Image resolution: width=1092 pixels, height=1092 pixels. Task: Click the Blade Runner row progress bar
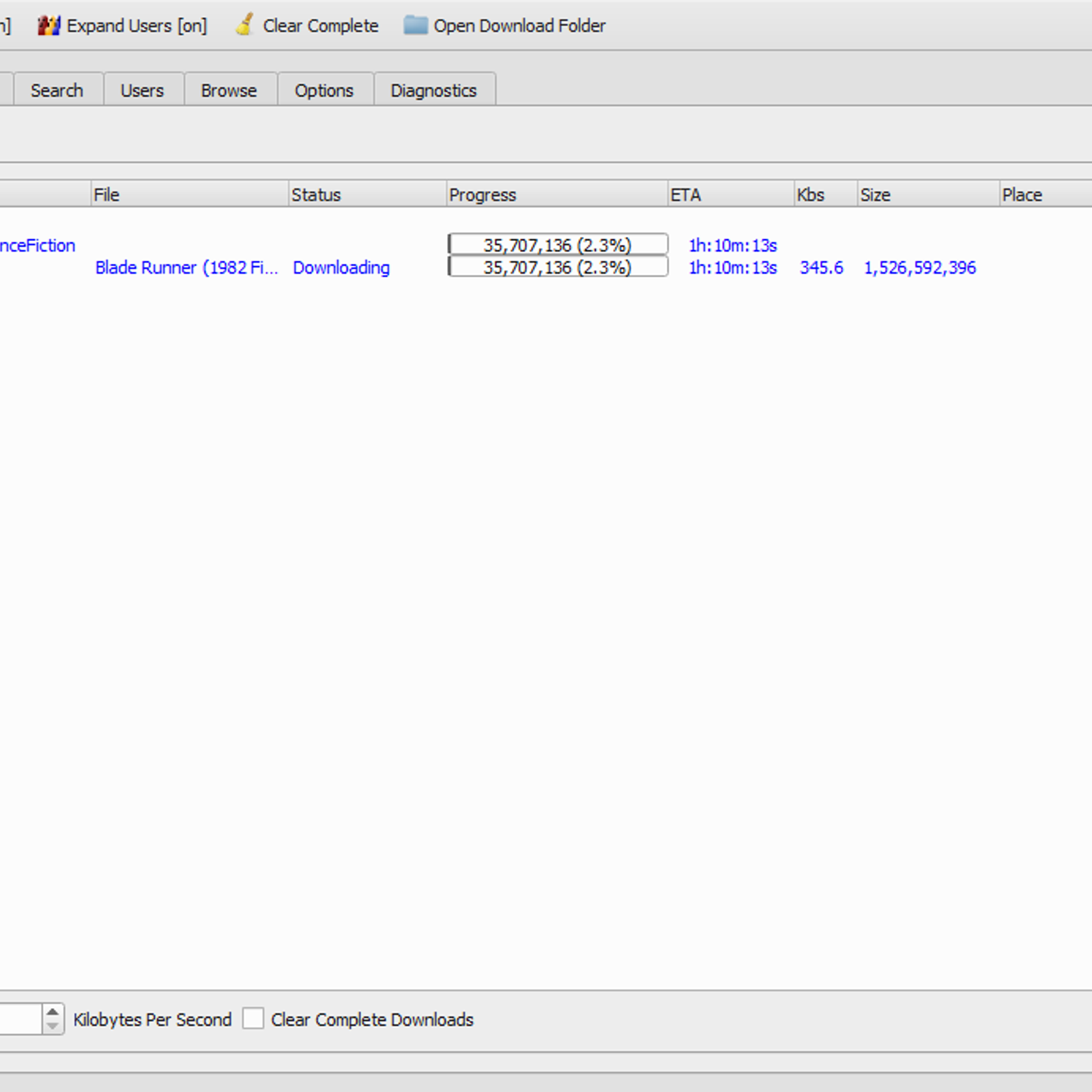[x=558, y=267]
